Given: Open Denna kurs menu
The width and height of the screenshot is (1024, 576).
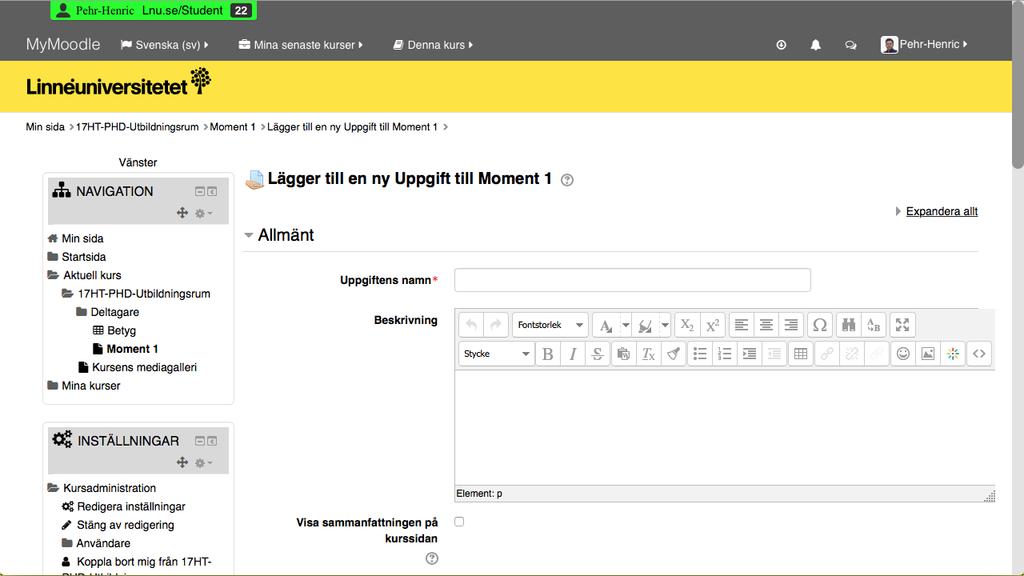Looking at the screenshot, I should point(433,44).
